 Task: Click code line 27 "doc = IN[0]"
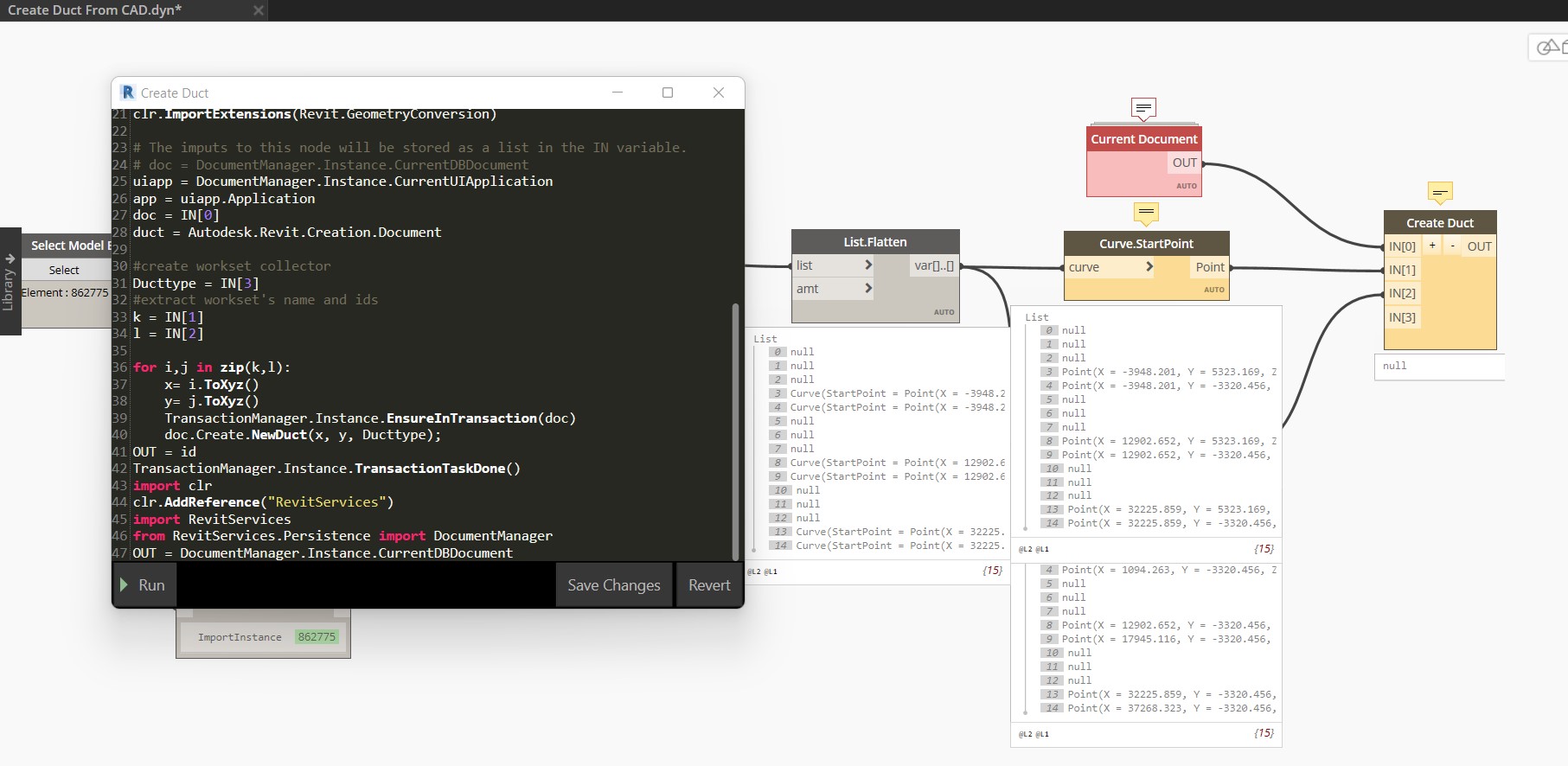[x=176, y=215]
